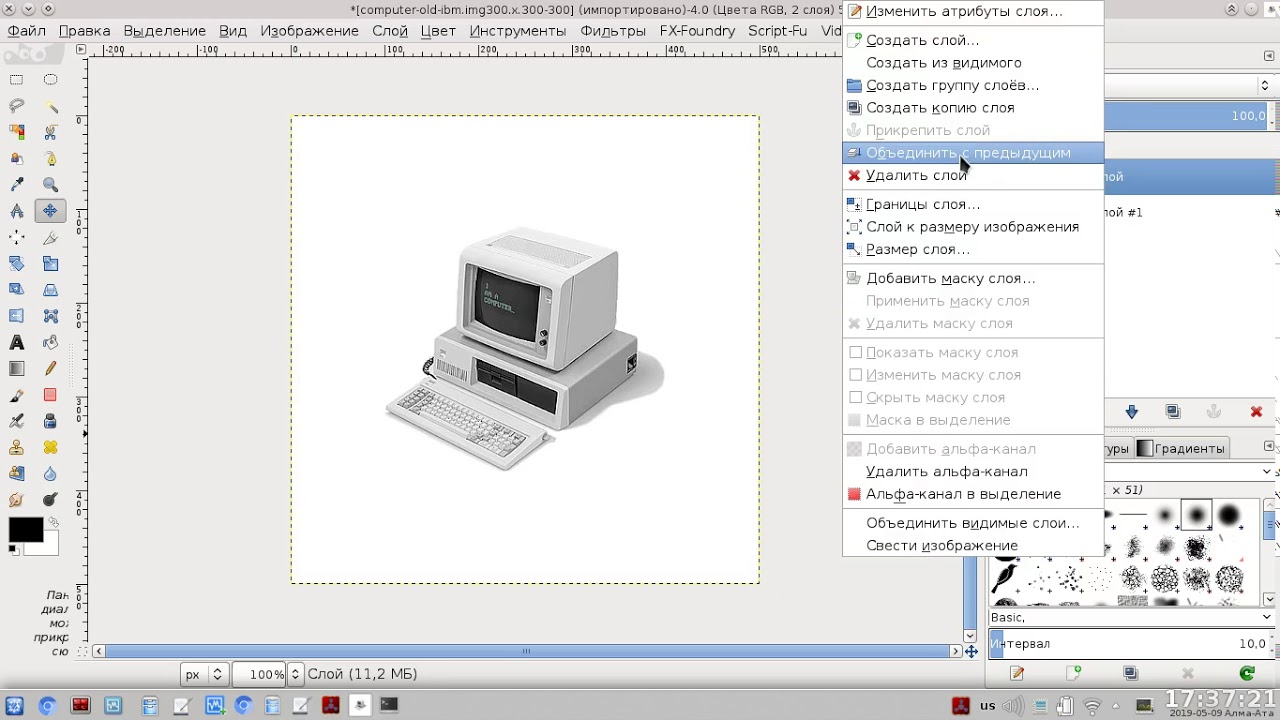Viewport: 1280px width, 720px height.
Task: Switch to the Градиенты tab
Action: pyautogui.click(x=1181, y=449)
